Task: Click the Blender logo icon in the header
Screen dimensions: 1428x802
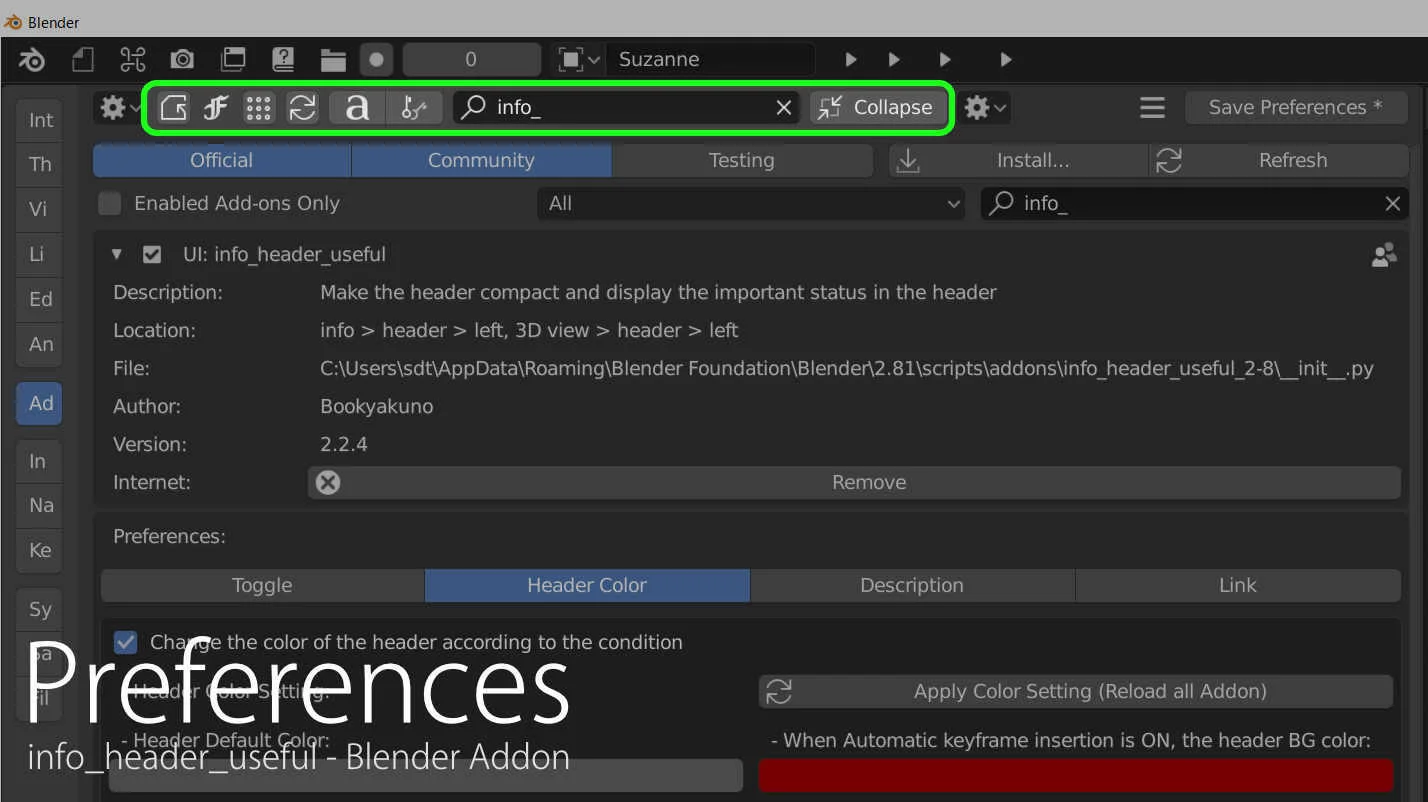Action: point(32,59)
